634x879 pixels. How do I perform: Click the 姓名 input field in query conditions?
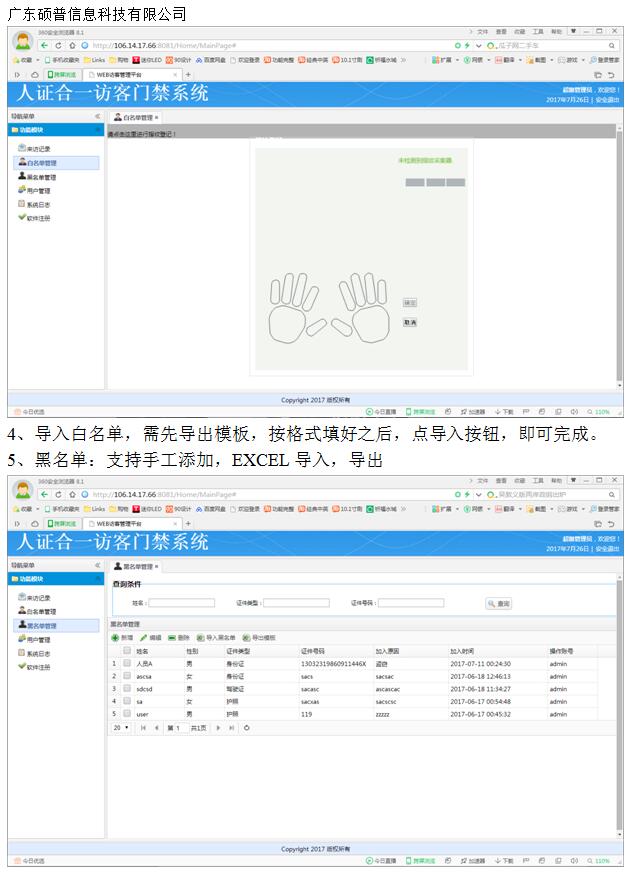point(181,603)
